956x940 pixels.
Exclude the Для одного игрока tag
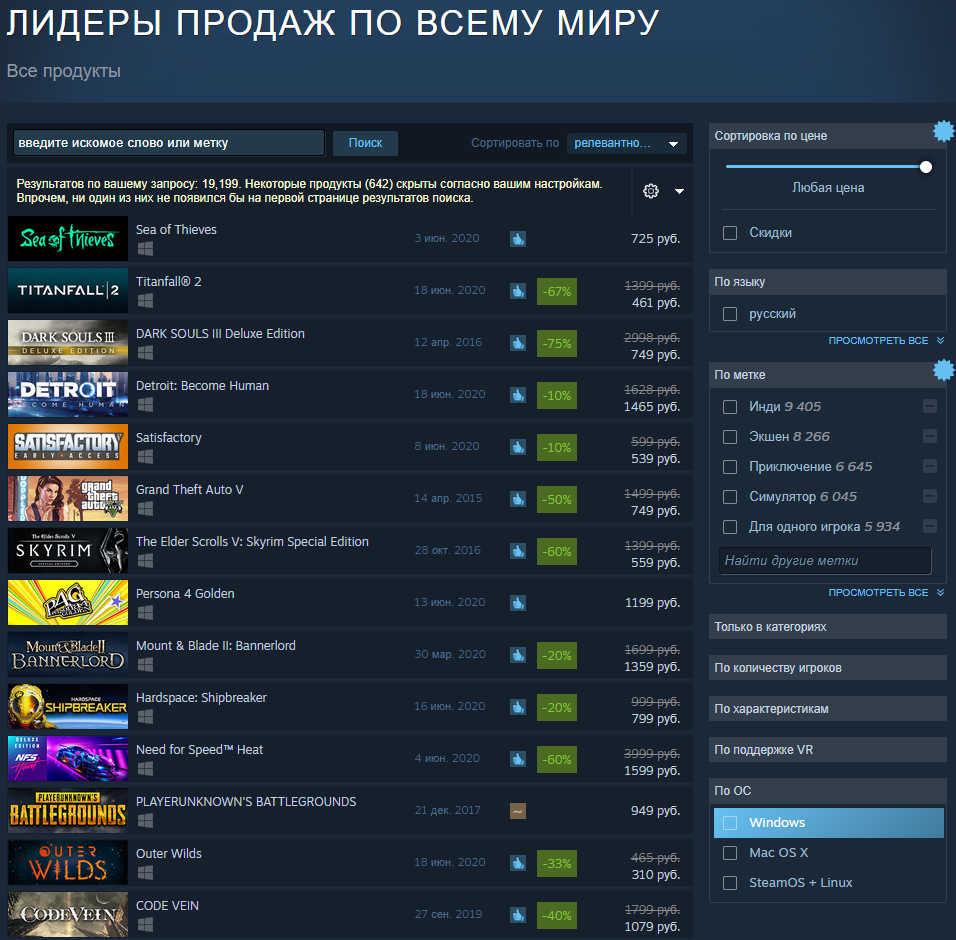(x=930, y=526)
